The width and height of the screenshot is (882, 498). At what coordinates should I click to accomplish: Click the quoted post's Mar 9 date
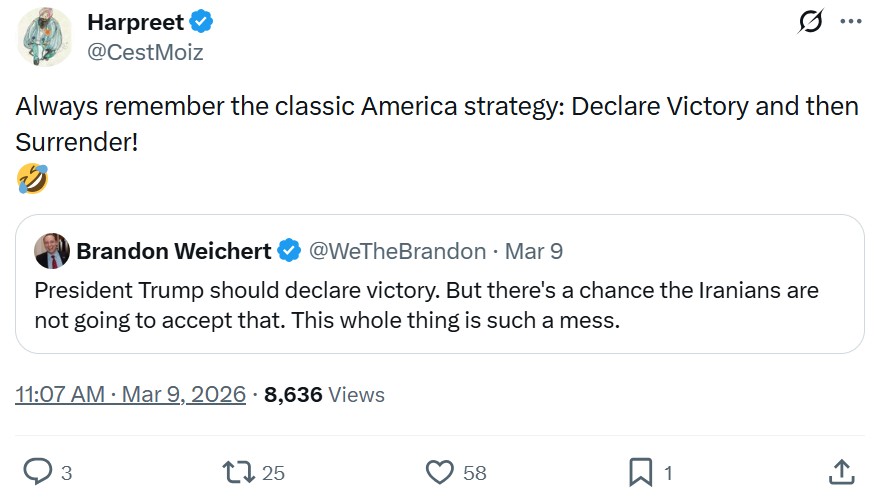[534, 251]
